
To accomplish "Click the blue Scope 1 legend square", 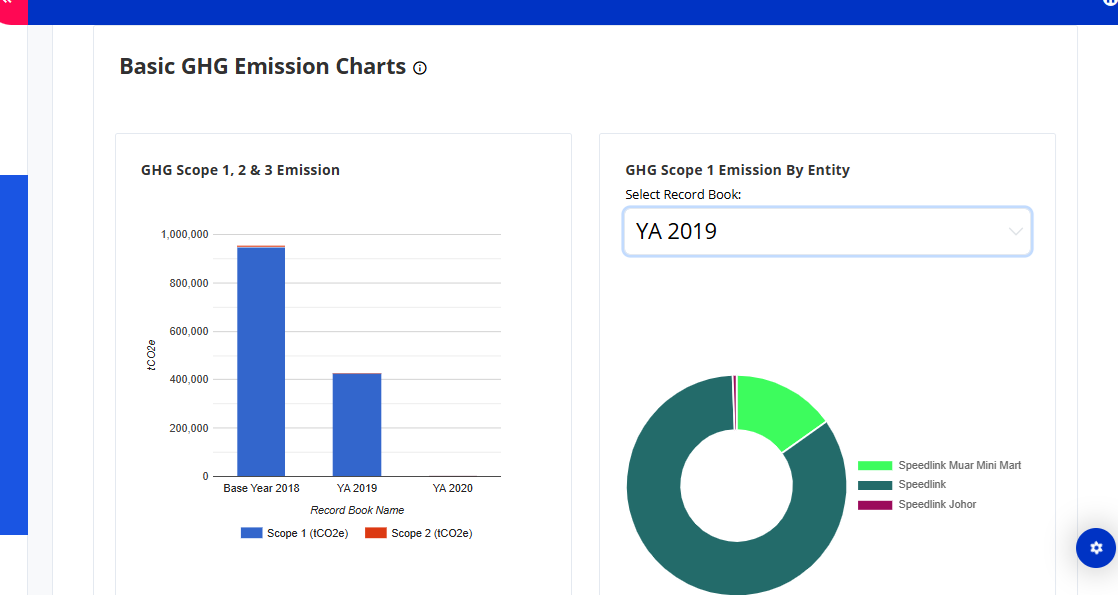I will click(x=251, y=533).
